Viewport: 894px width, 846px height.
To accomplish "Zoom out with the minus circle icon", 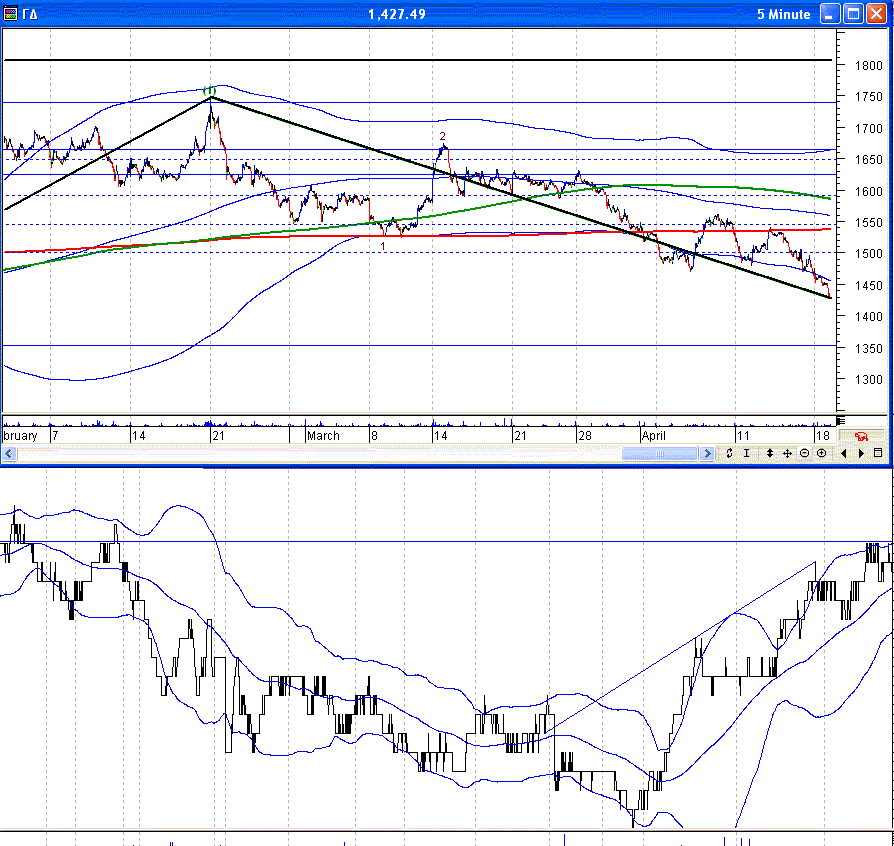I will pos(804,453).
